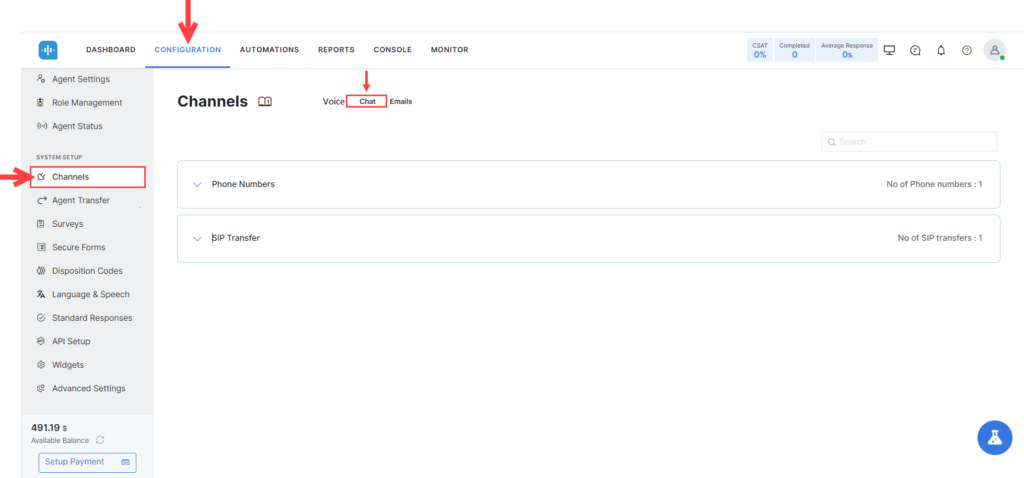Refresh the available balance

pyautogui.click(x=100, y=440)
